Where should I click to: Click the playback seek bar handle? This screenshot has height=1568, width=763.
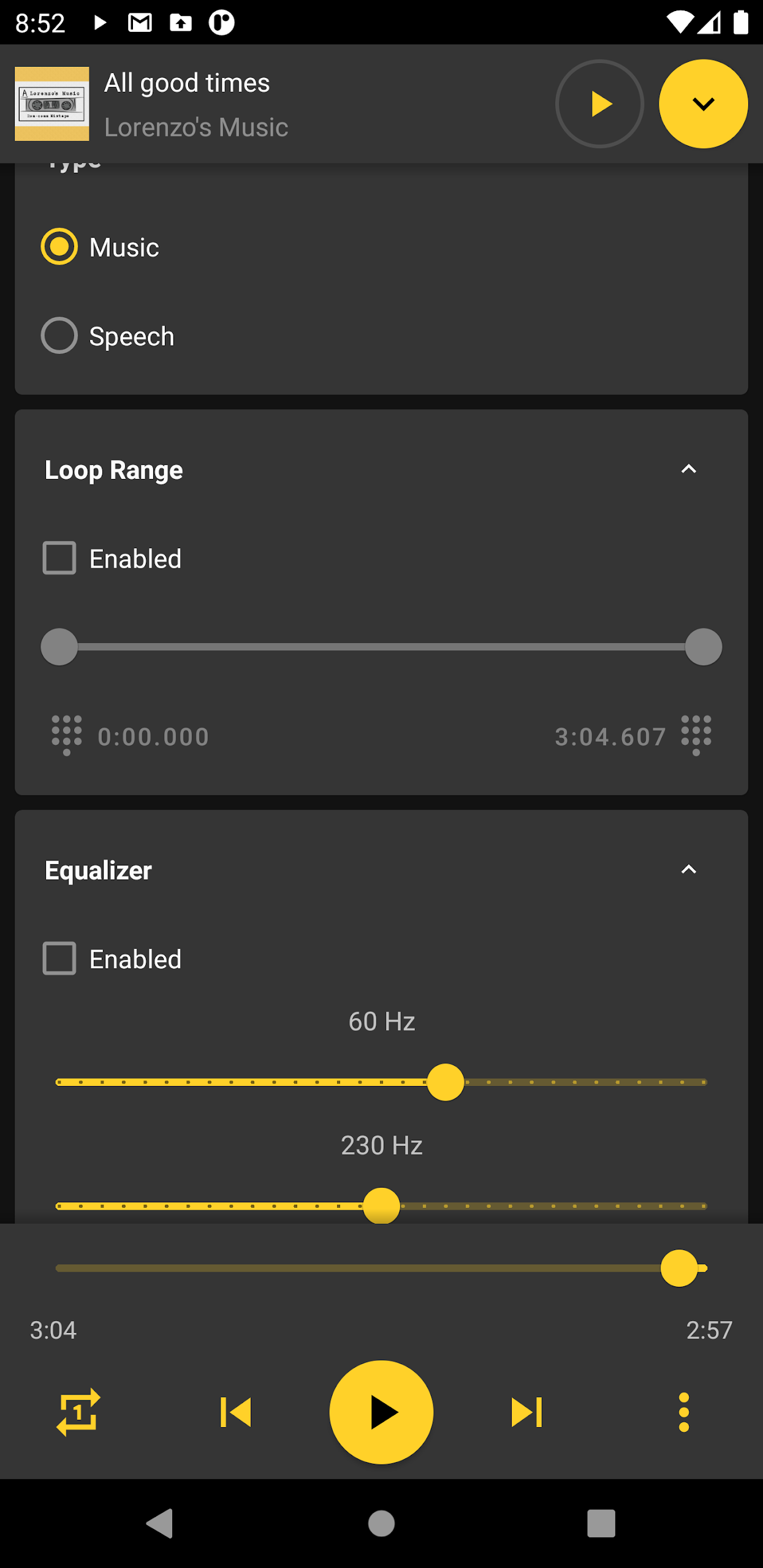click(x=679, y=1268)
